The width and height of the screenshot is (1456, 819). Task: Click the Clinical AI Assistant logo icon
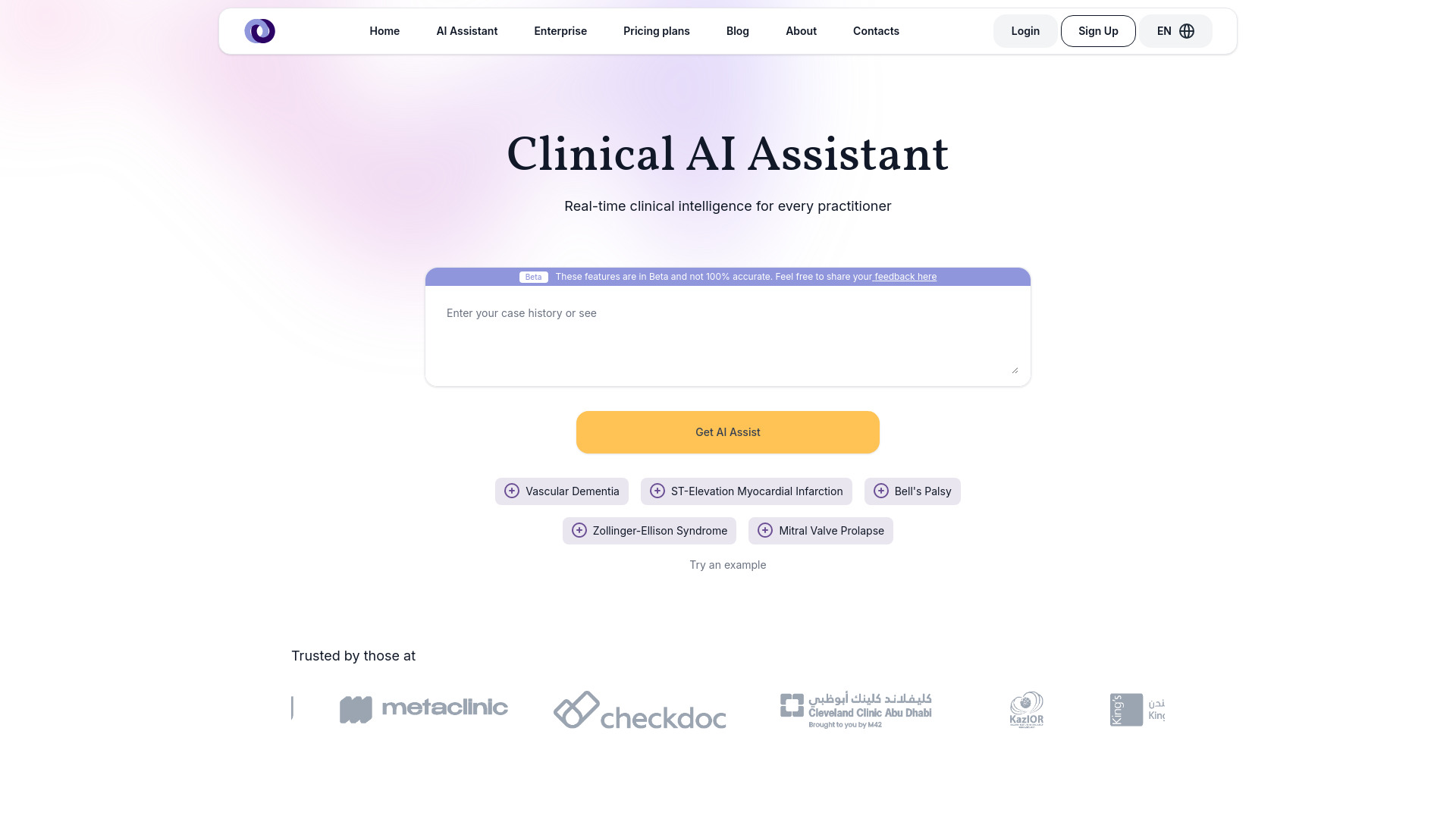(x=259, y=31)
